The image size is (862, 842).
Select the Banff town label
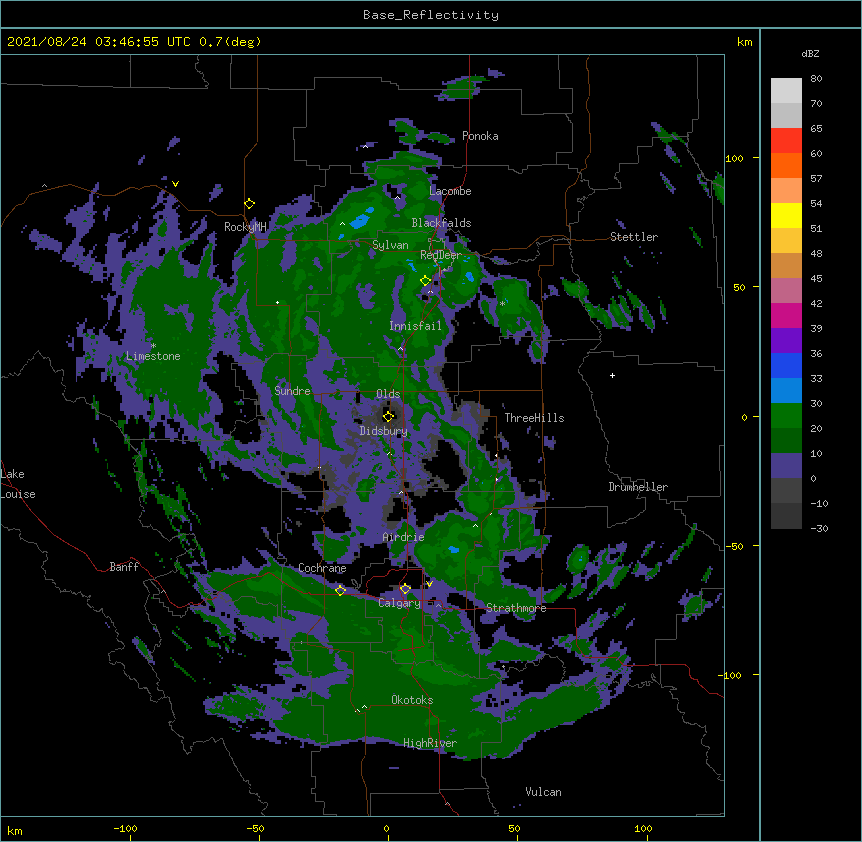[x=124, y=567]
